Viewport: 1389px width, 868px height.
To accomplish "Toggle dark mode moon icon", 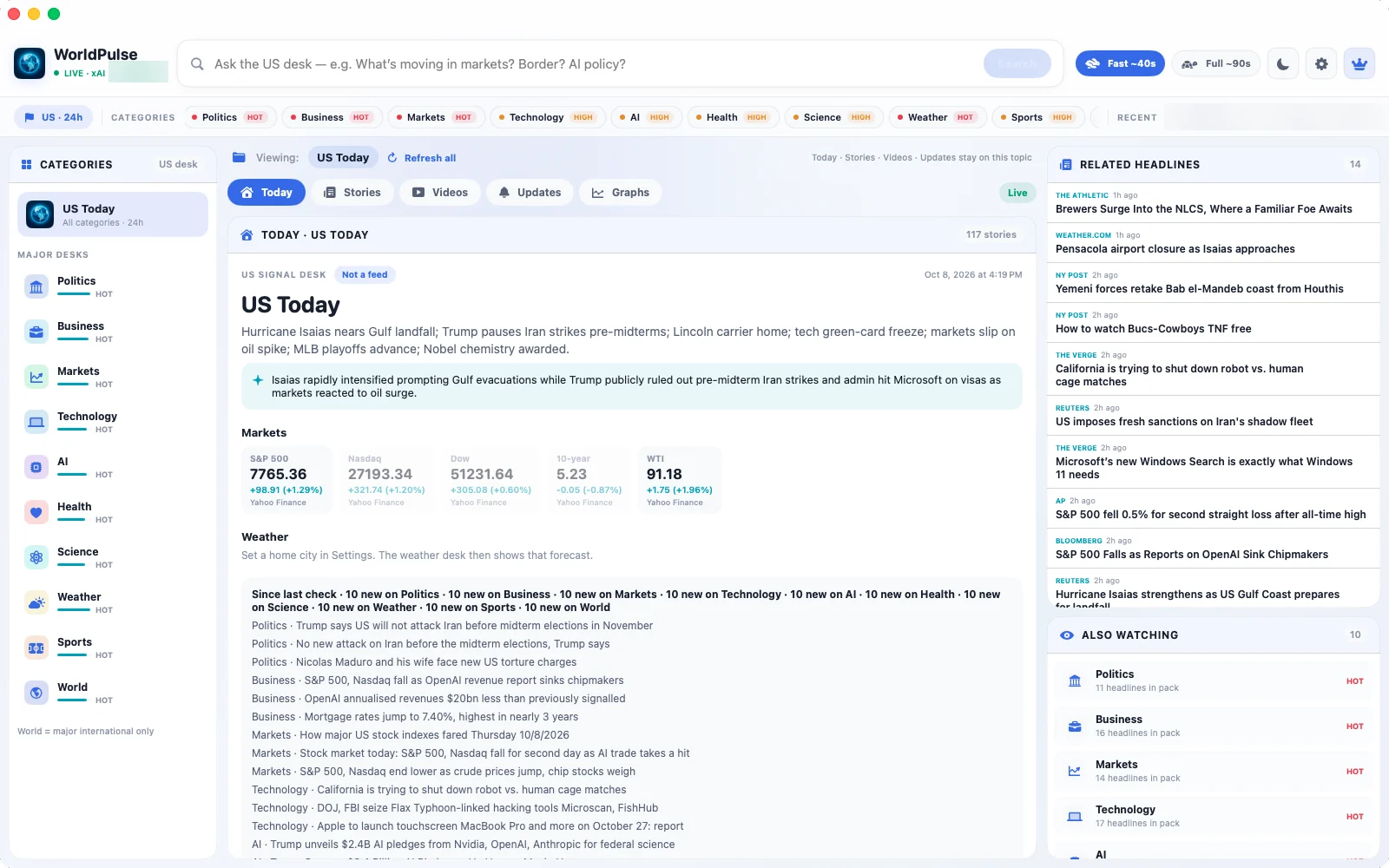I will [x=1283, y=63].
